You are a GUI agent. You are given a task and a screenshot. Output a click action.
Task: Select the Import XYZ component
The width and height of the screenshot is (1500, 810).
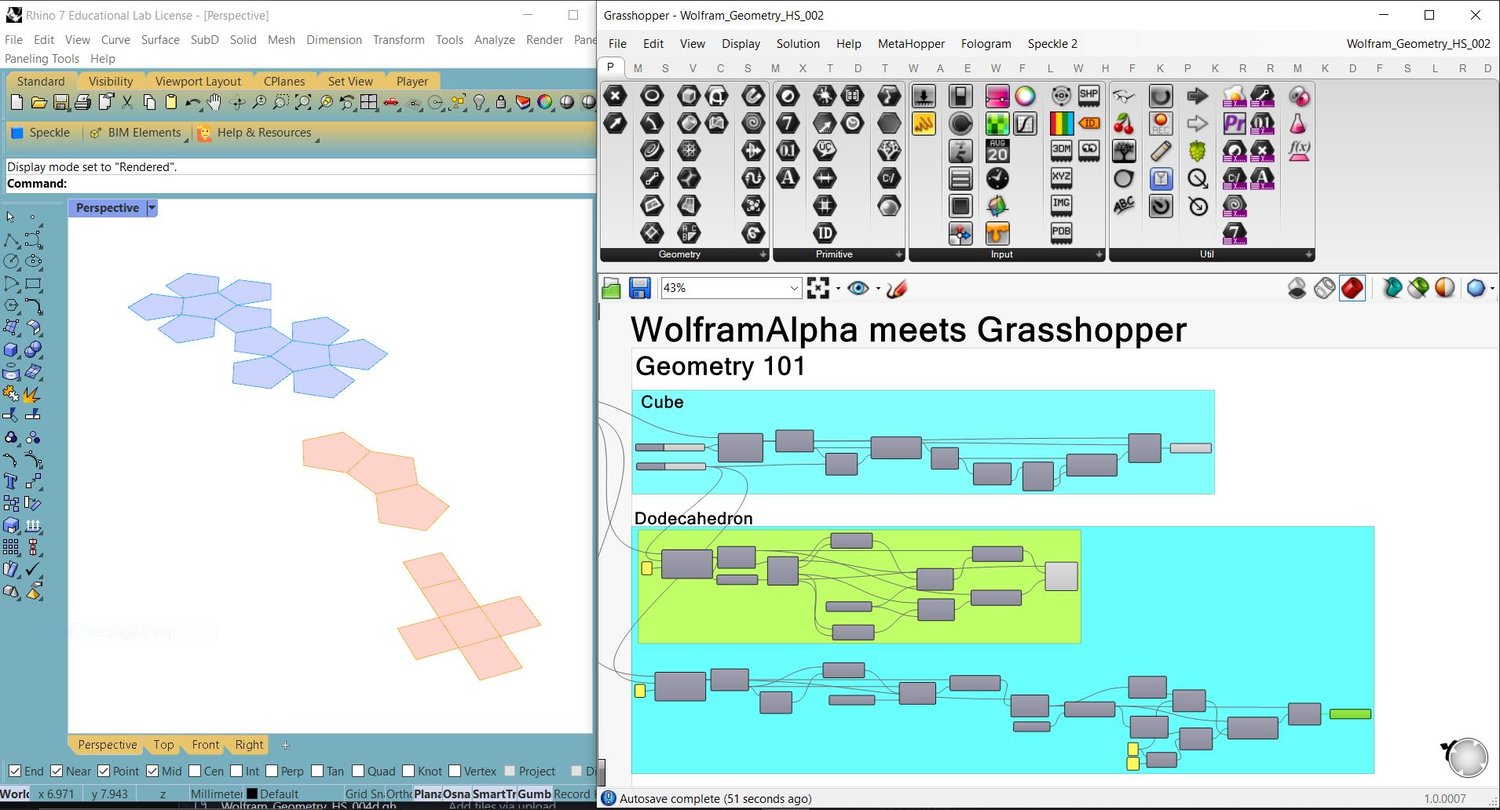(1062, 178)
